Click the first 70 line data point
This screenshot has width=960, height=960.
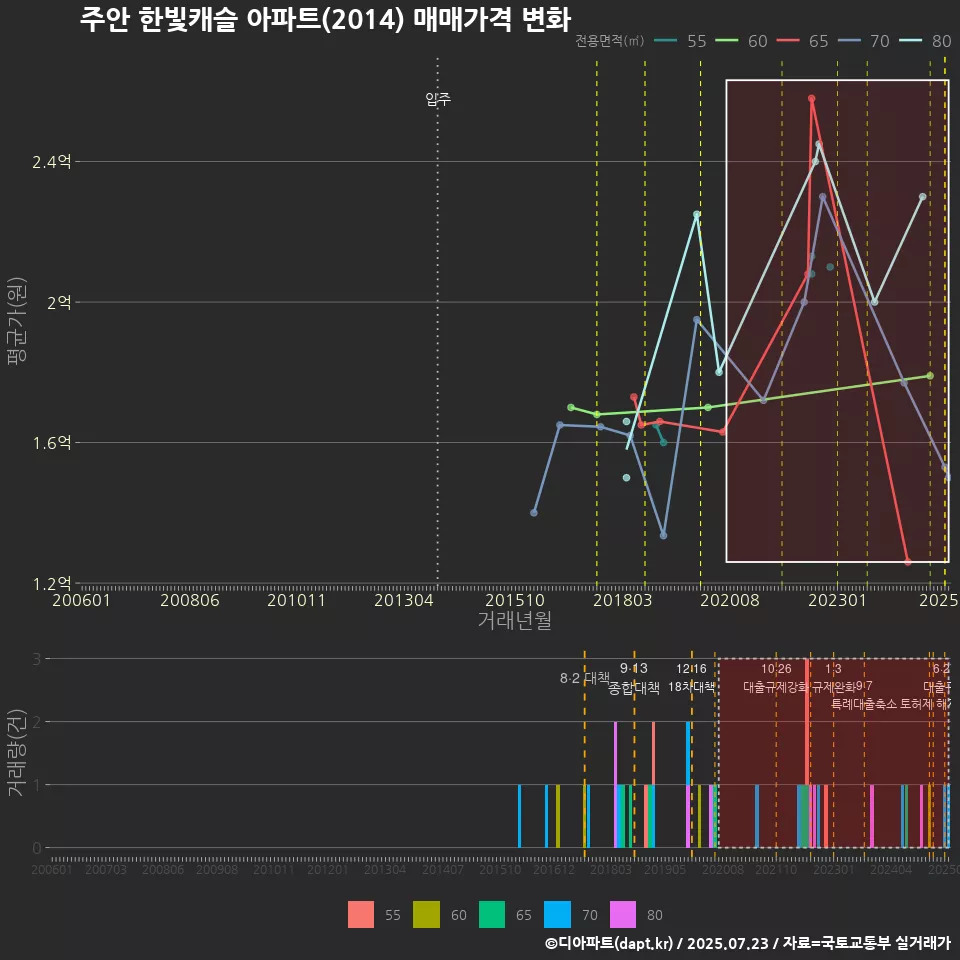click(x=534, y=512)
